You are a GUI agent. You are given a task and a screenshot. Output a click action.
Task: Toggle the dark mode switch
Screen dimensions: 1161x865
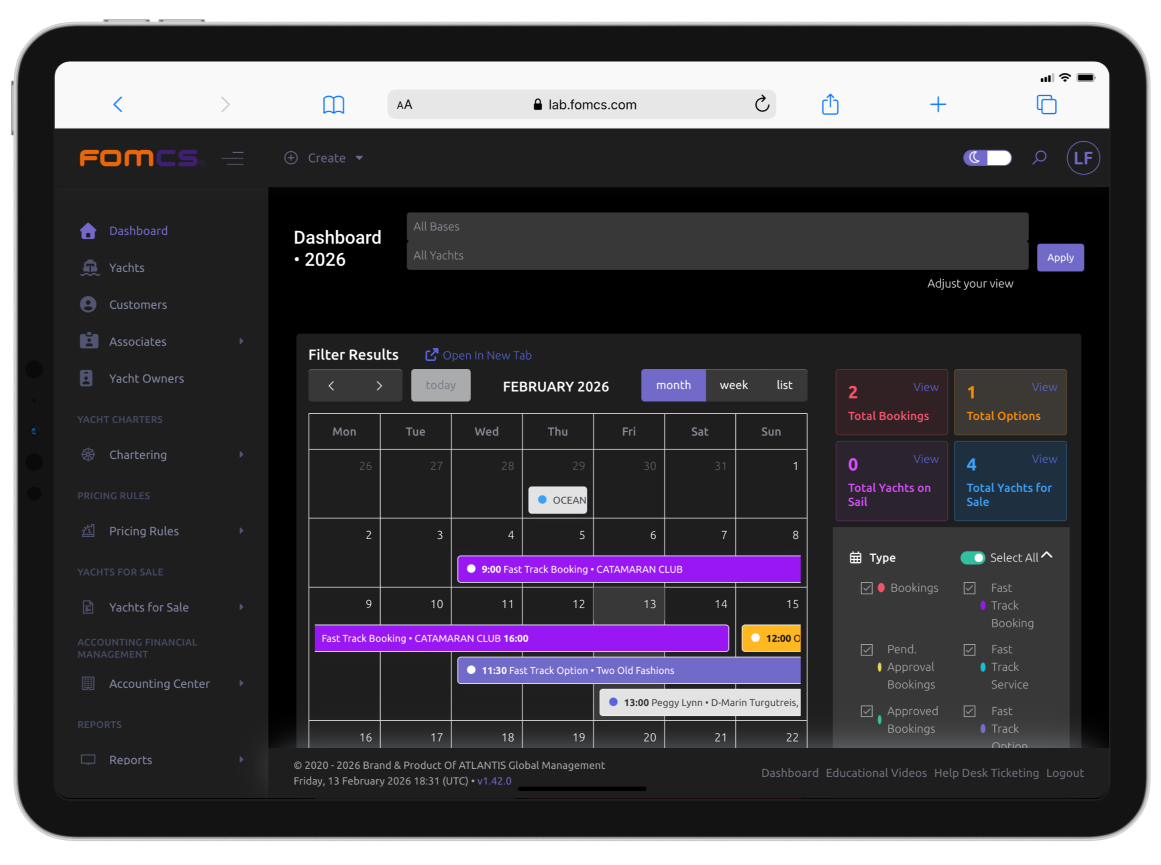click(x=987, y=158)
